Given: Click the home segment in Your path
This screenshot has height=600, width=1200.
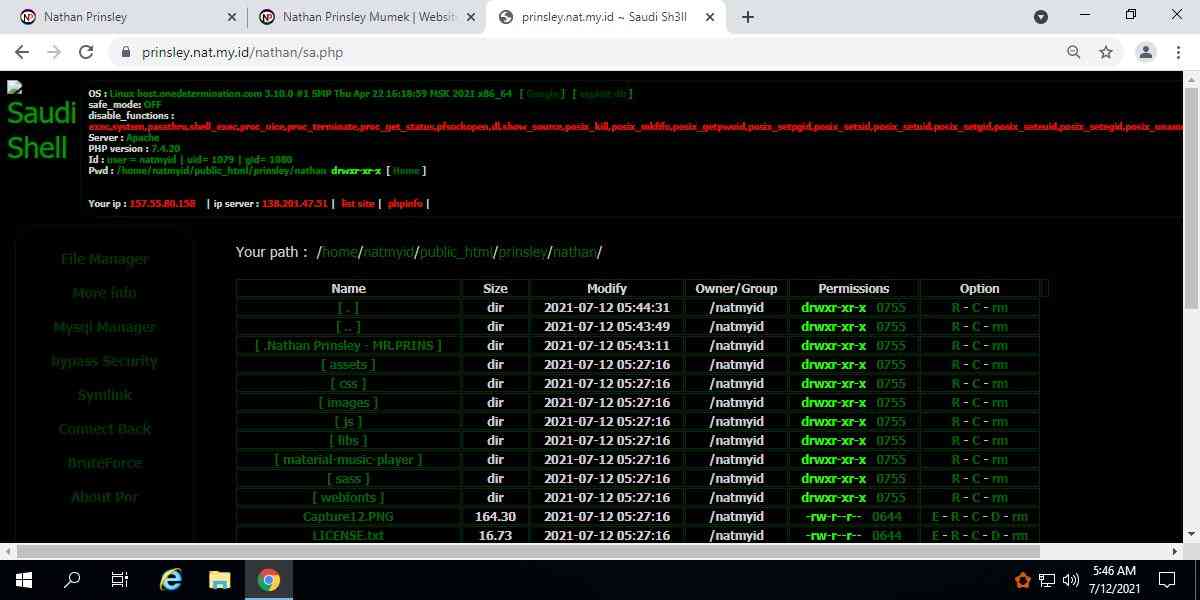Looking at the screenshot, I should pos(340,252).
